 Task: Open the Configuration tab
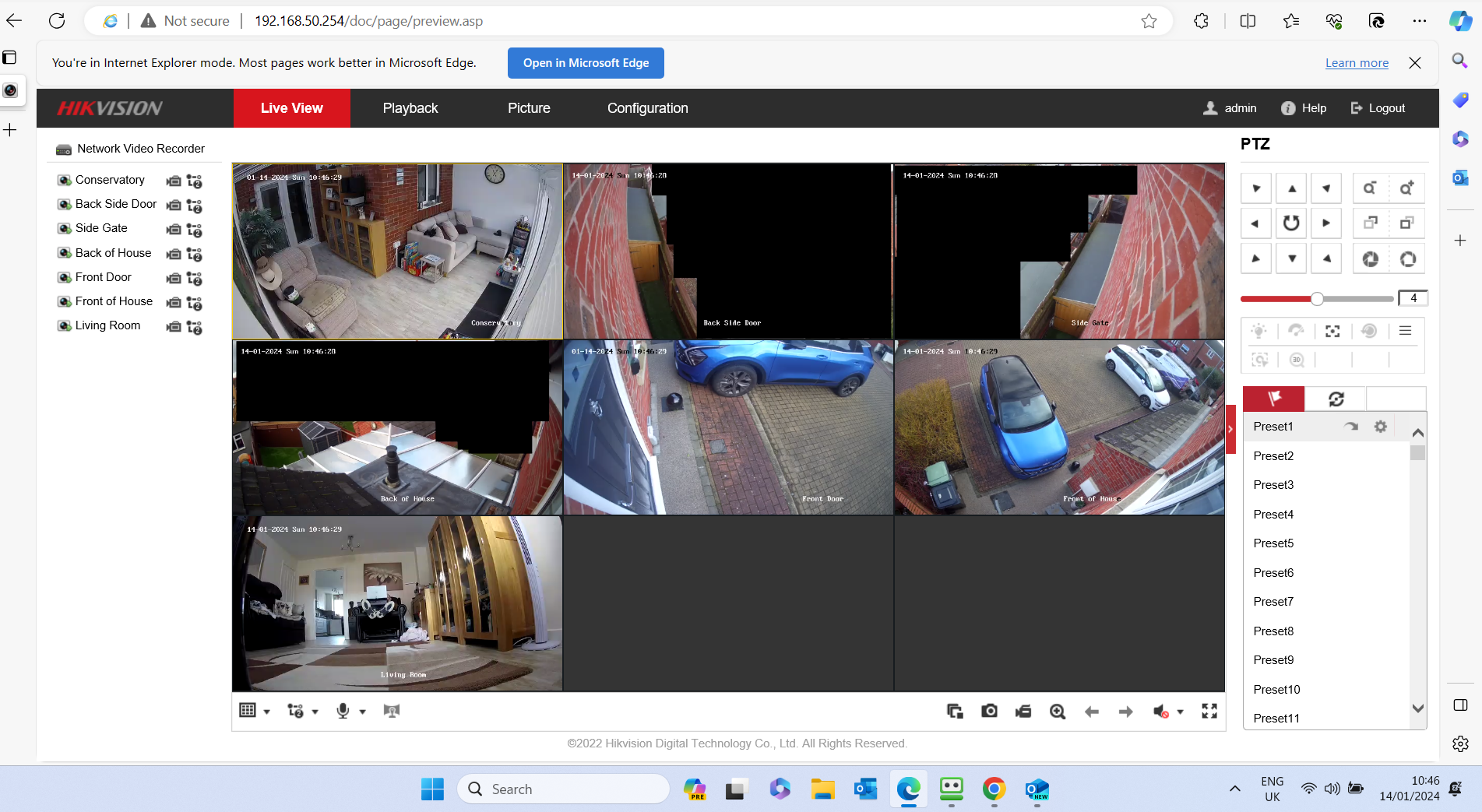point(647,108)
